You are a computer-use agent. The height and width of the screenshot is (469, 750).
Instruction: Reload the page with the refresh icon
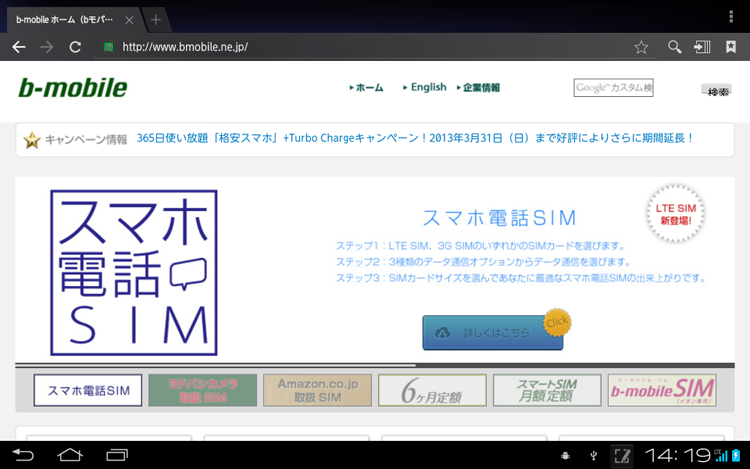point(75,47)
